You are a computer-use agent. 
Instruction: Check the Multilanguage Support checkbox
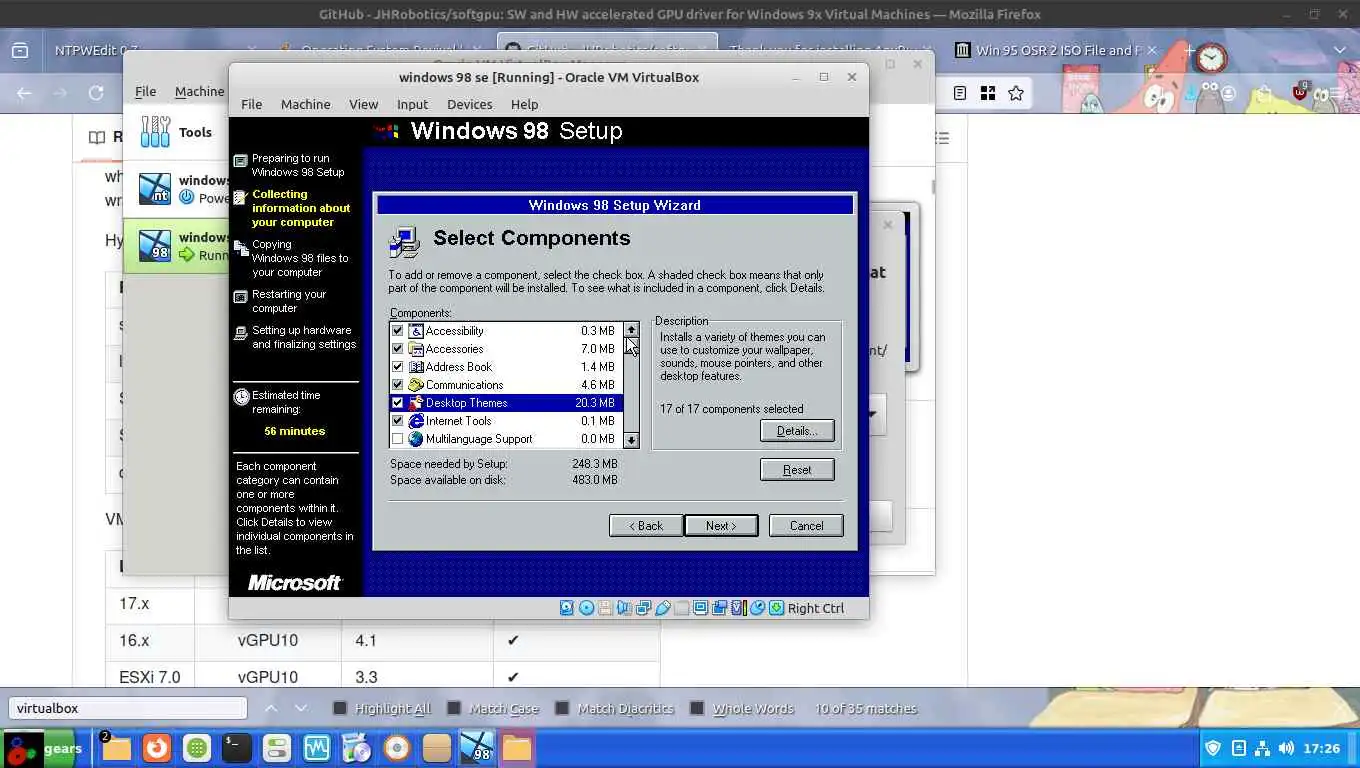click(397, 439)
